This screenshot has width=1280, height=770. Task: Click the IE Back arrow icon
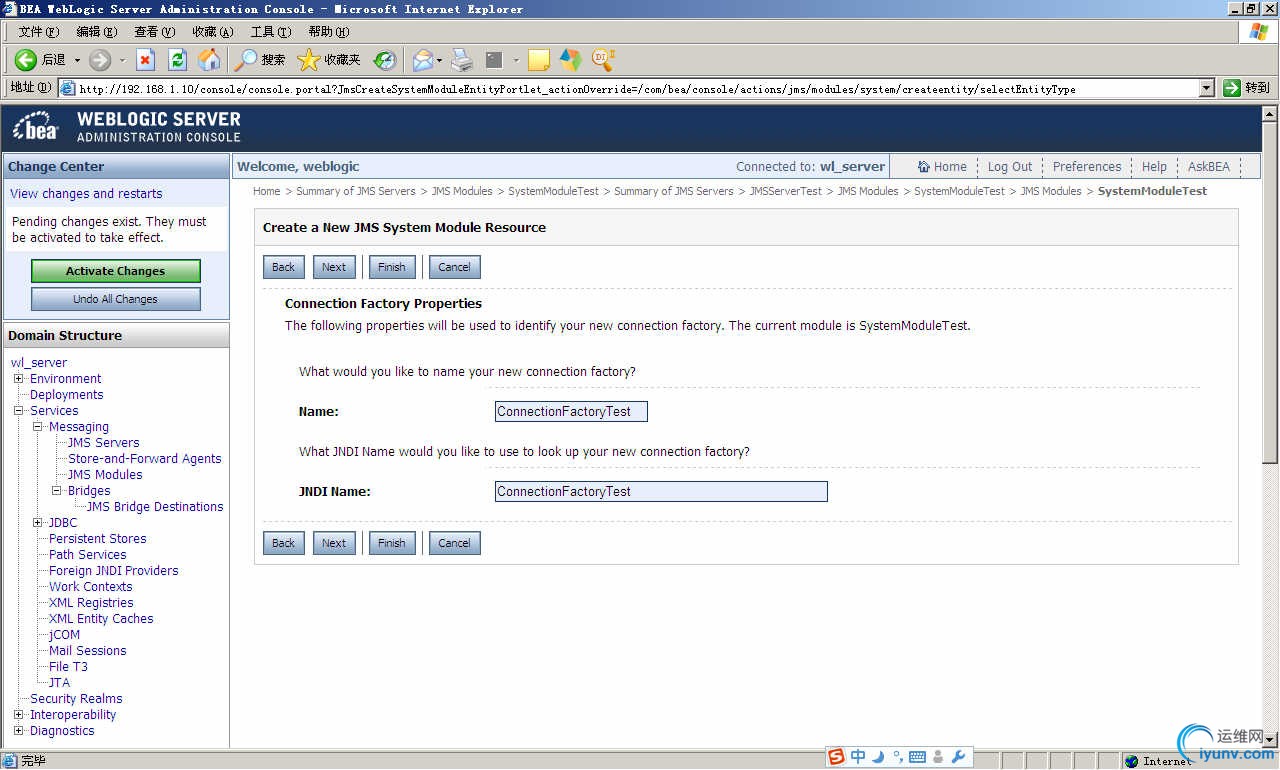25,60
